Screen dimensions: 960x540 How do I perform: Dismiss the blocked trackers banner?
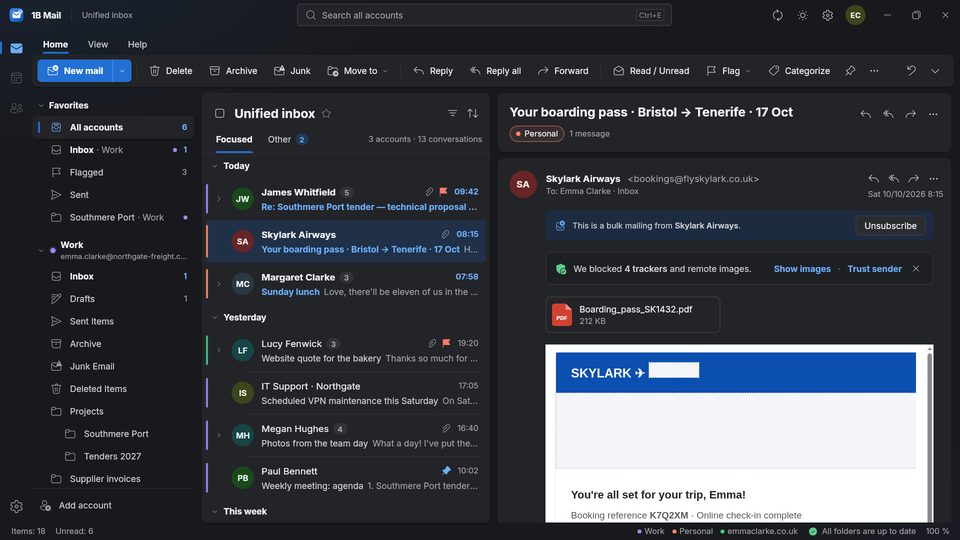(x=916, y=269)
